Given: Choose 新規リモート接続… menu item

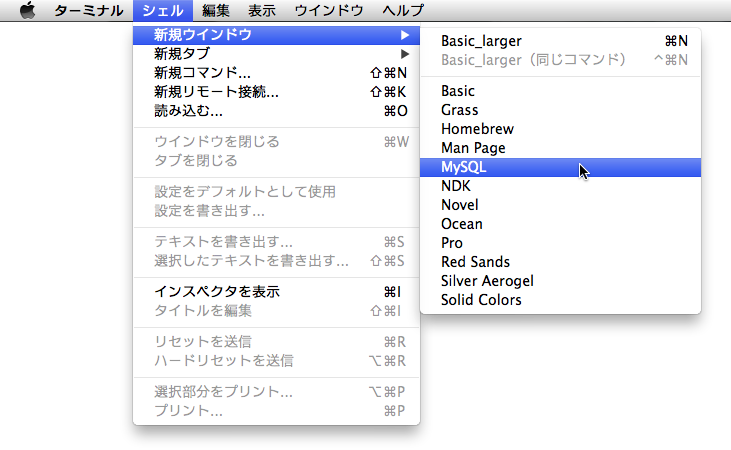Looking at the screenshot, I should [x=276, y=92].
